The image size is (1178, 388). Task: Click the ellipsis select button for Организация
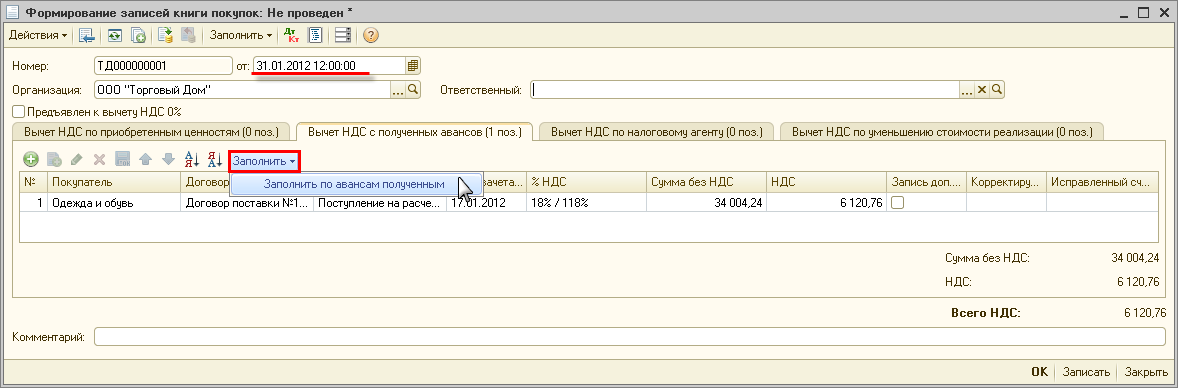398,90
